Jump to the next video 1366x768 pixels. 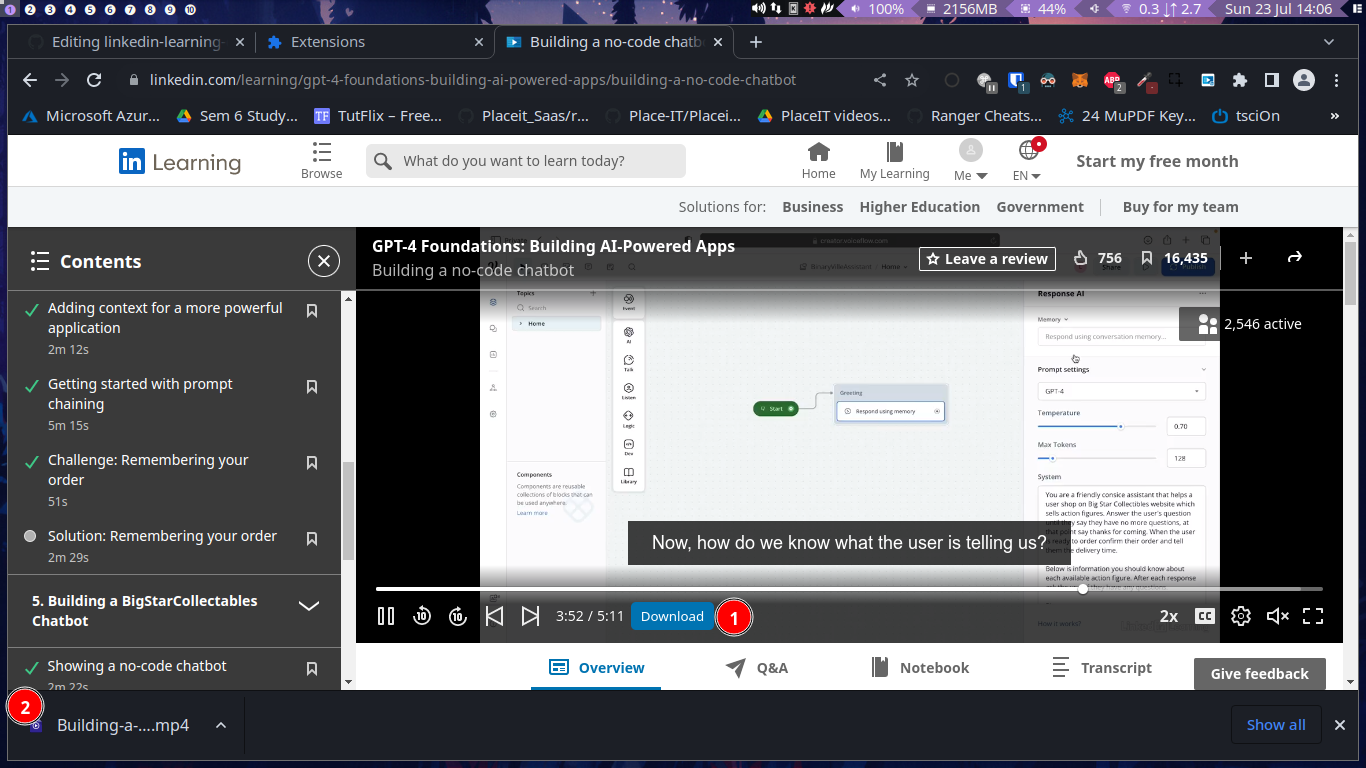tap(531, 616)
